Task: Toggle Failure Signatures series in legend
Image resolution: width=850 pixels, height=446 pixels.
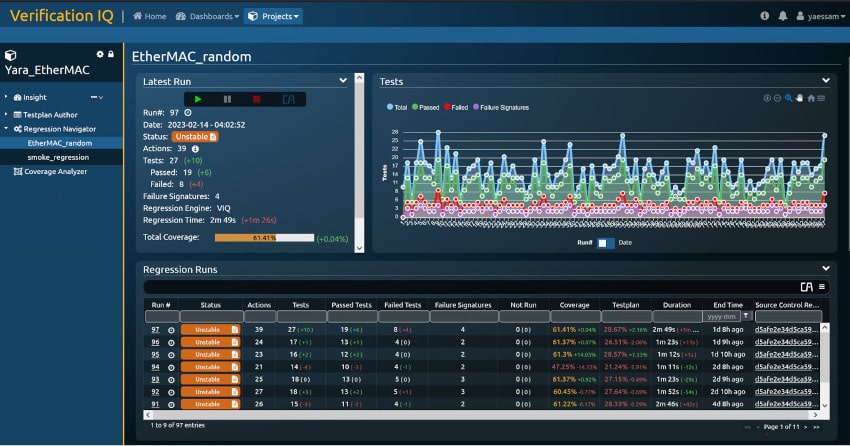Action: point(505,107)
